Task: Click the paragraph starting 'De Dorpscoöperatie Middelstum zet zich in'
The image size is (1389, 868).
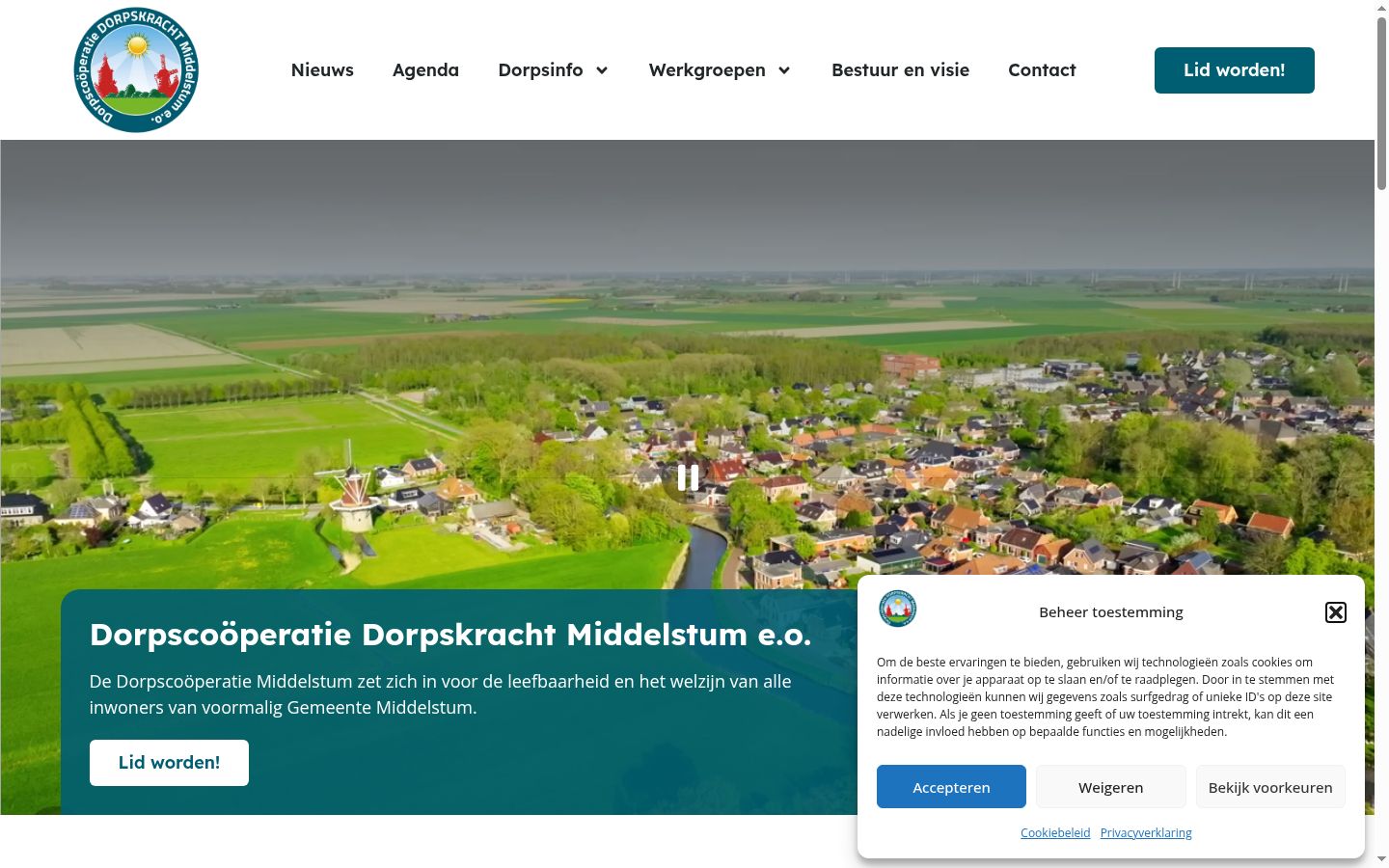Action: [x=441, y=694]
